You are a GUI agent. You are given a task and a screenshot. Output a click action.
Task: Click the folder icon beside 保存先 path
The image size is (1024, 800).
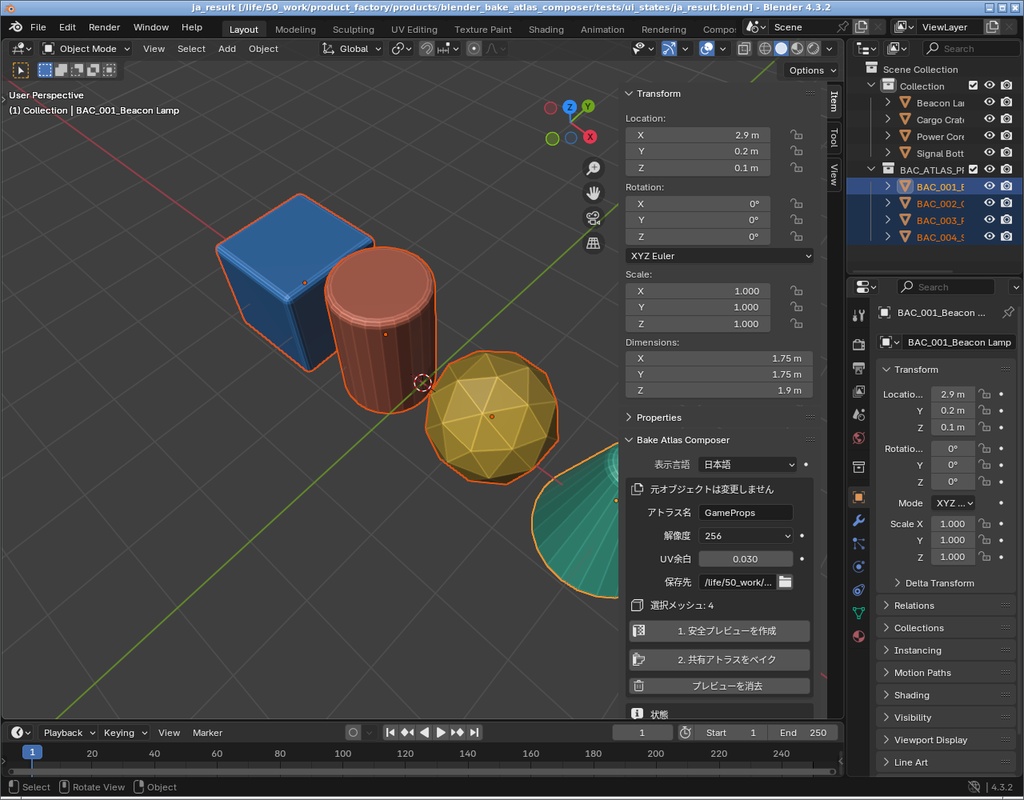785,582
